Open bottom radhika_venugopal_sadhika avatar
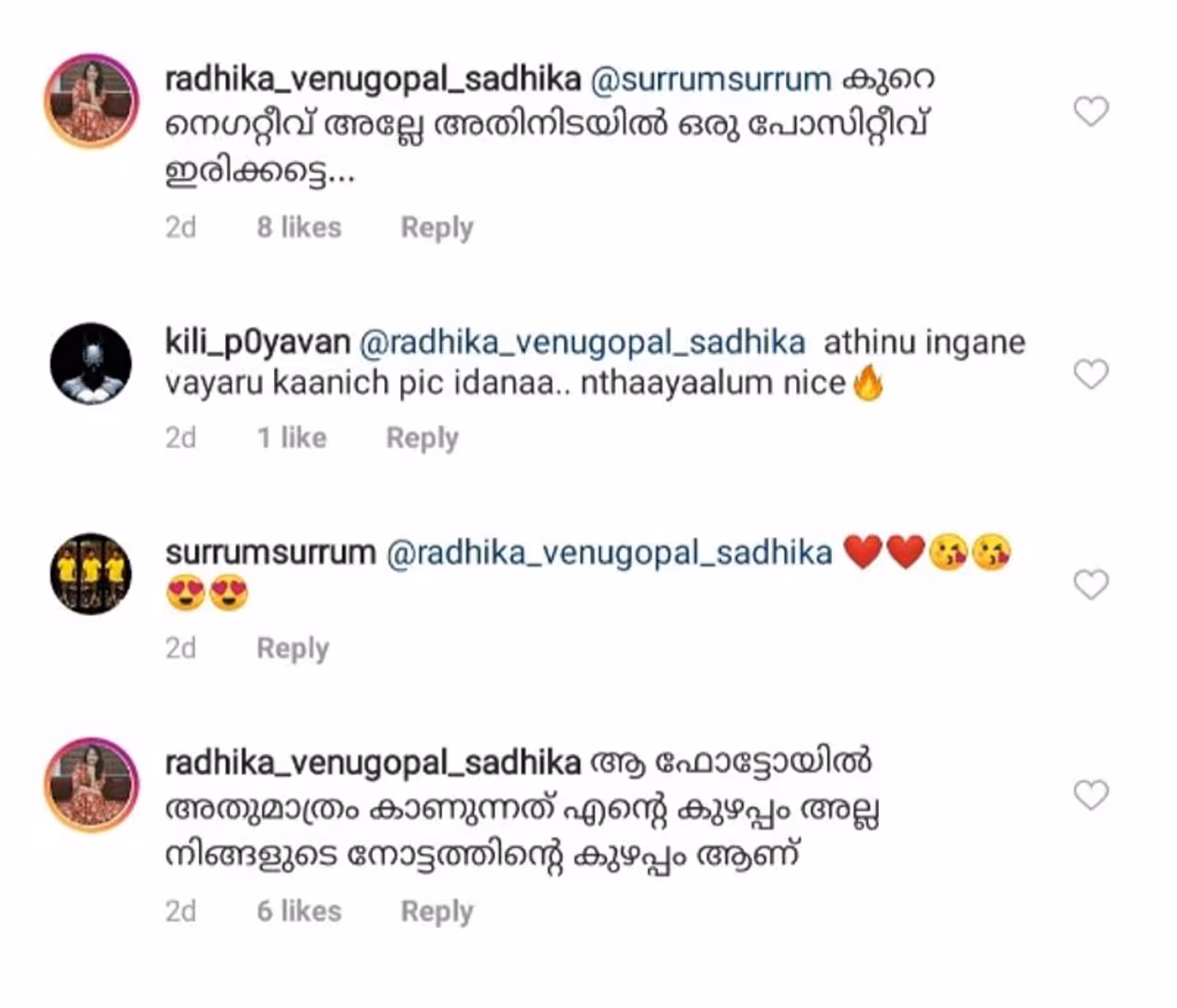Screen dimensions: 1177x1008 point(91,784)
